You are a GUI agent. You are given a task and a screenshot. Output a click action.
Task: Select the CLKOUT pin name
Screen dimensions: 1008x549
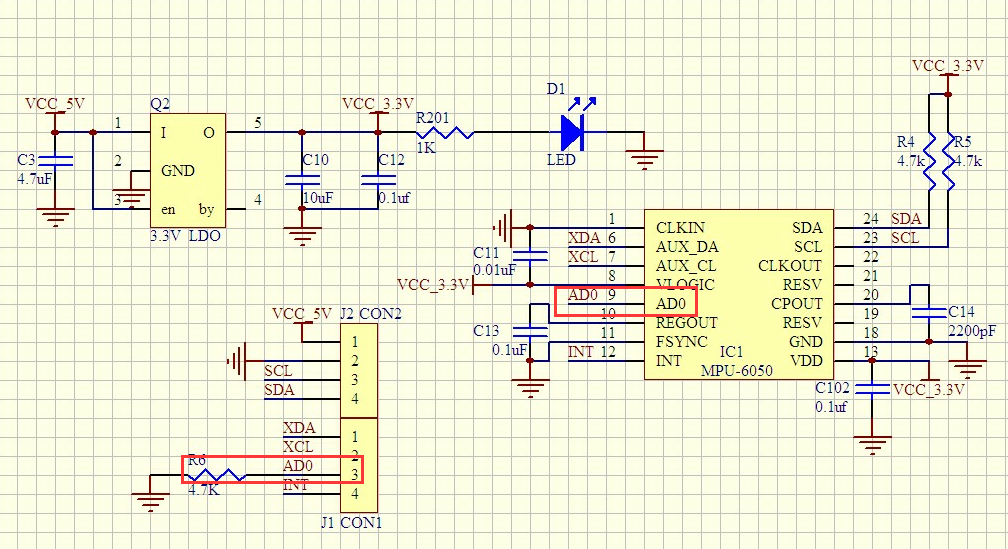790,266
